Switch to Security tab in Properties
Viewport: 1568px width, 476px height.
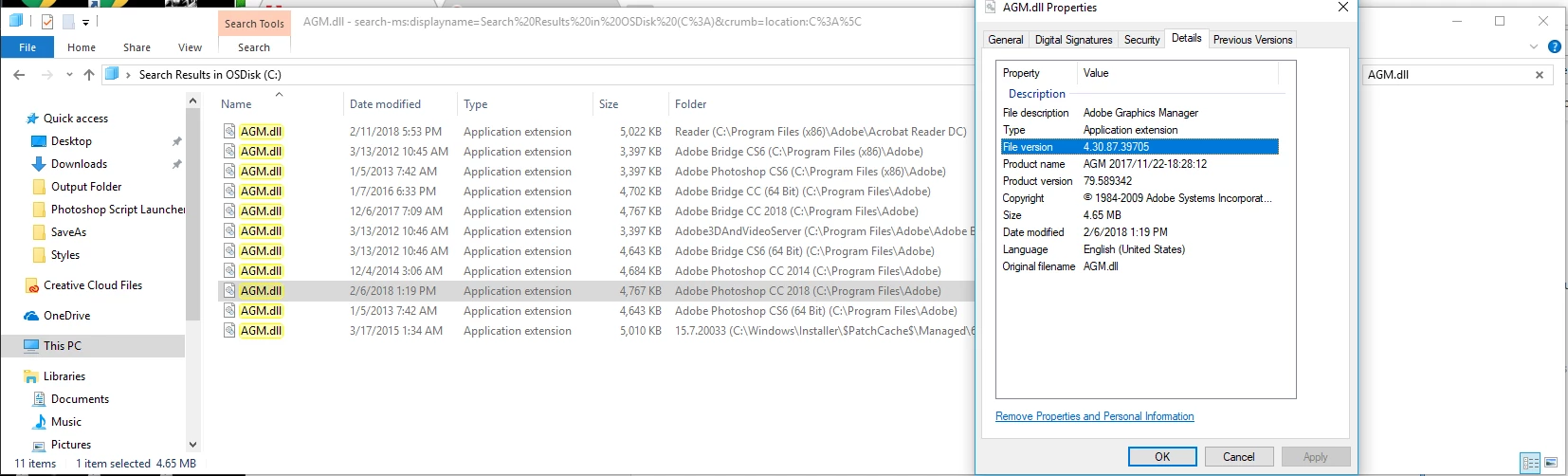(1141, 40)
